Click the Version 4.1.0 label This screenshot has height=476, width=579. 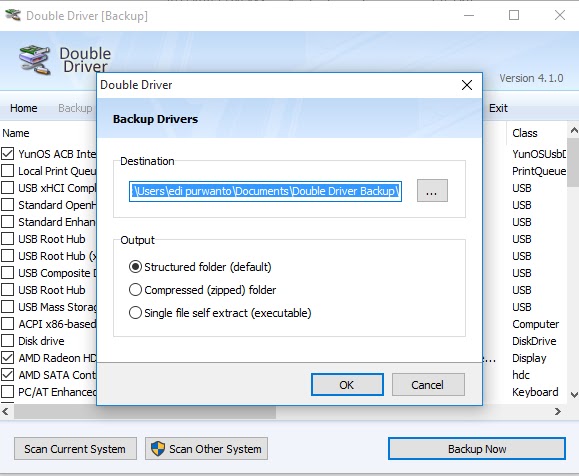pos(531,78)
